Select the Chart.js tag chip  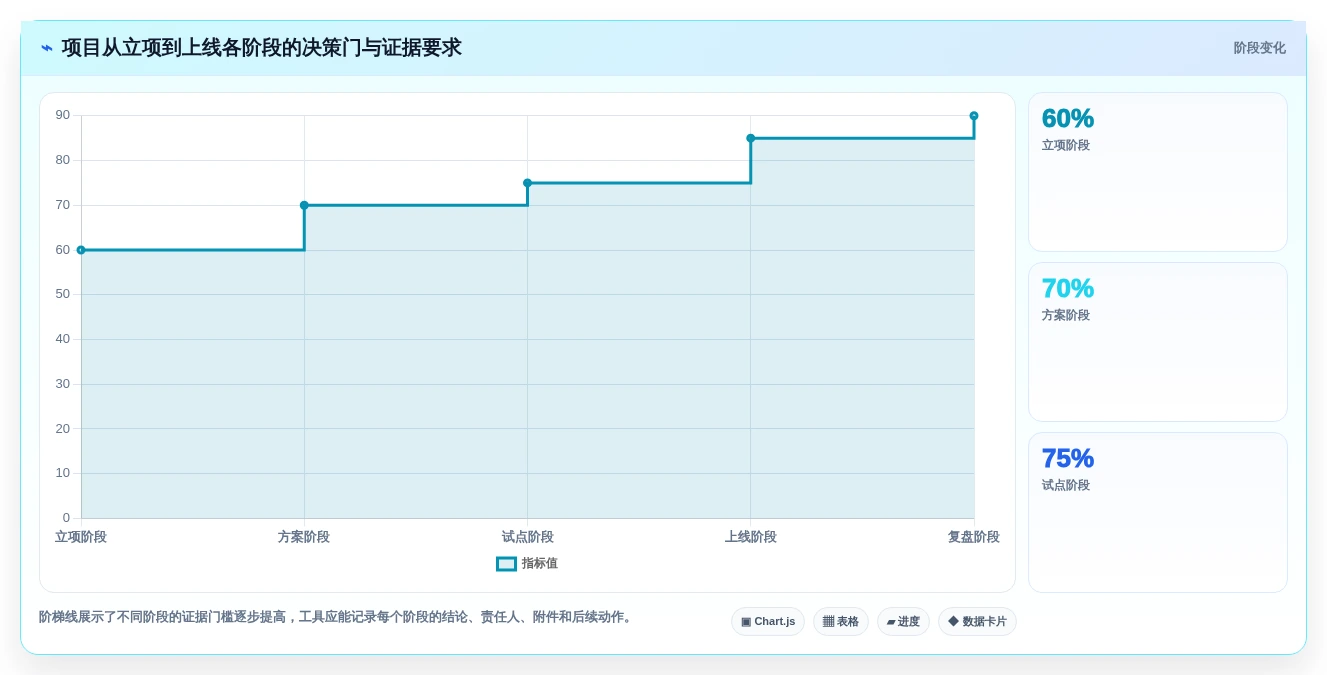(768, 622)
